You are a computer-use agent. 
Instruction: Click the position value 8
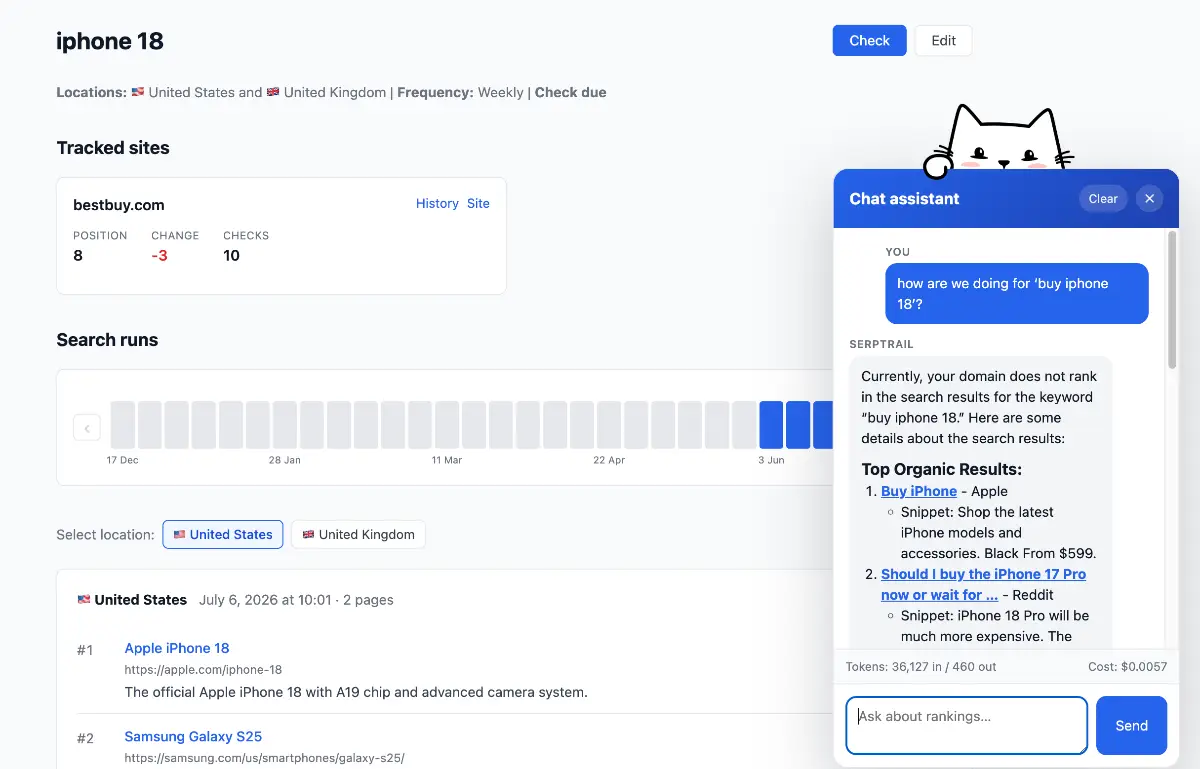tap(78, 255)
